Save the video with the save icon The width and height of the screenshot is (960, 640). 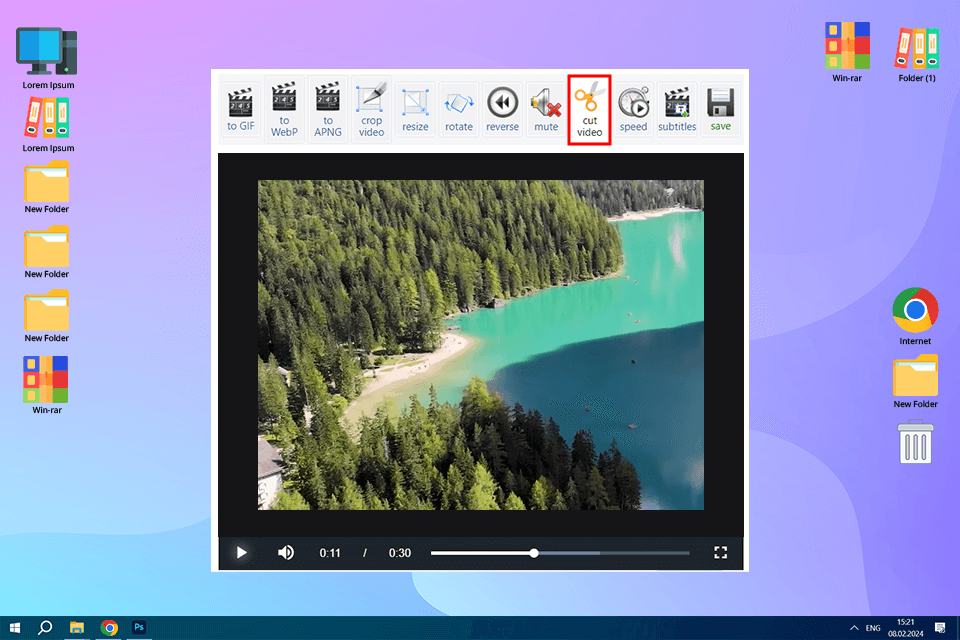point(721,110)
